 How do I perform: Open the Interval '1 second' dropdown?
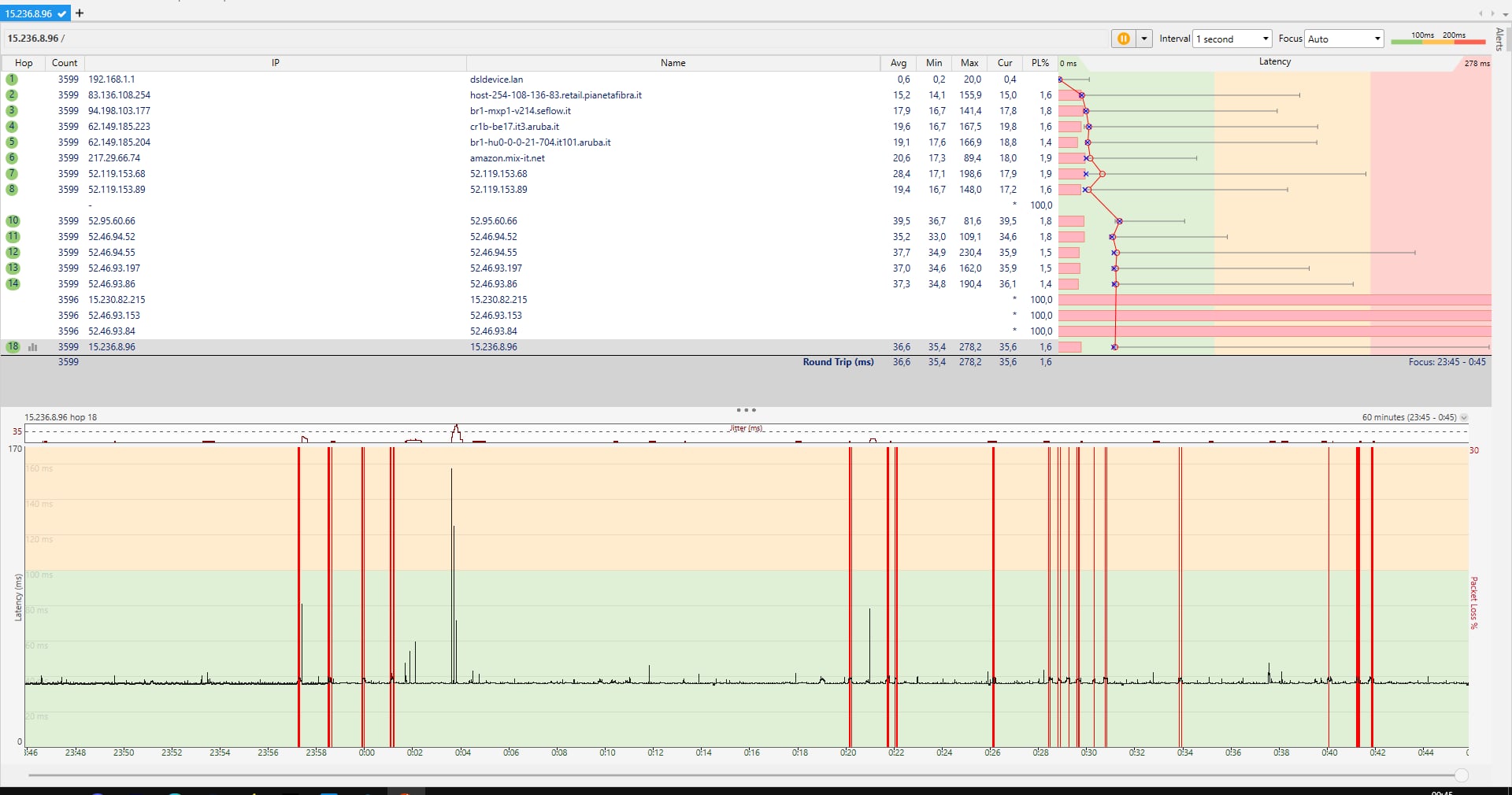coord(1232,39)
